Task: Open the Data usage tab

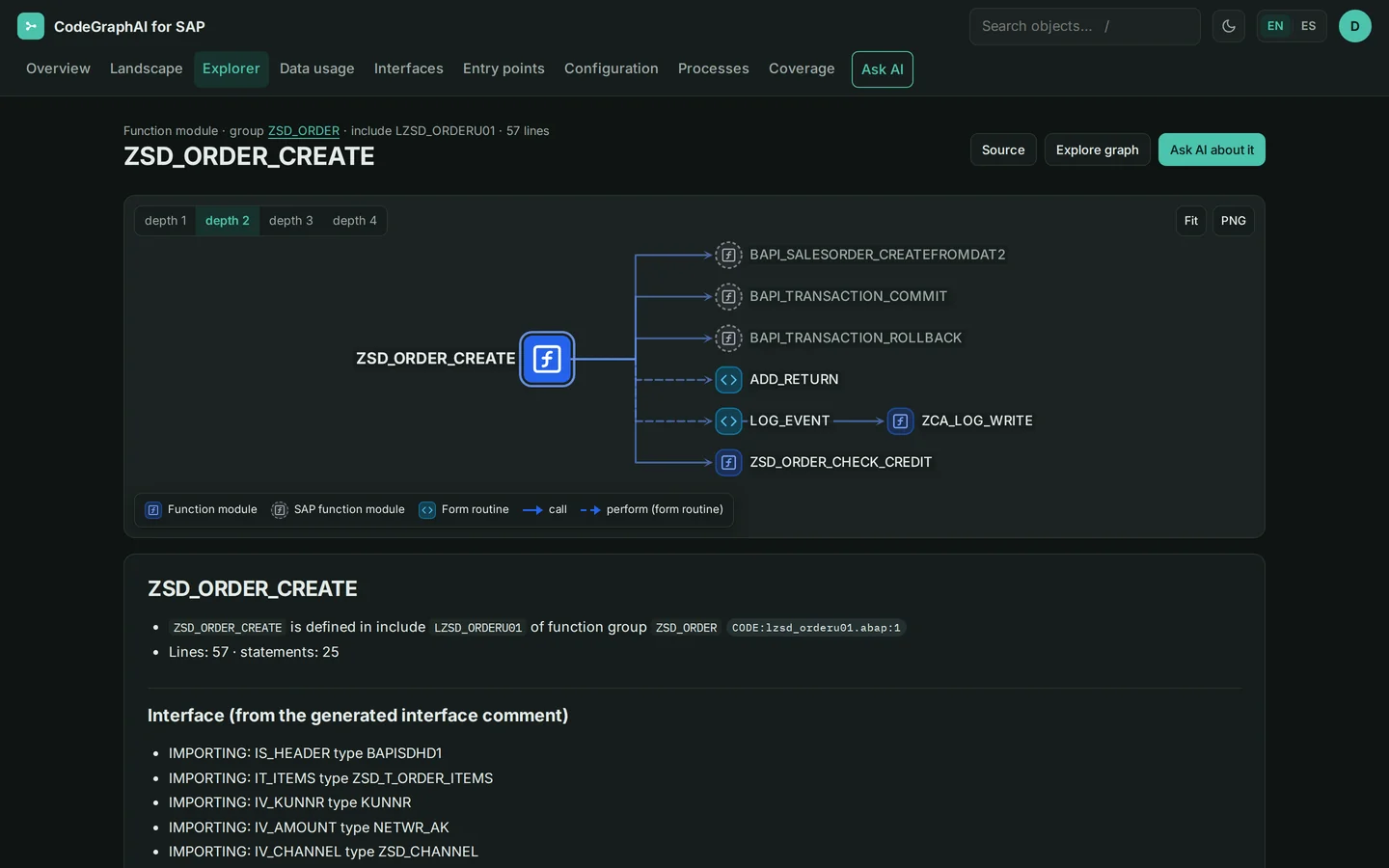Action: [317, 68]
